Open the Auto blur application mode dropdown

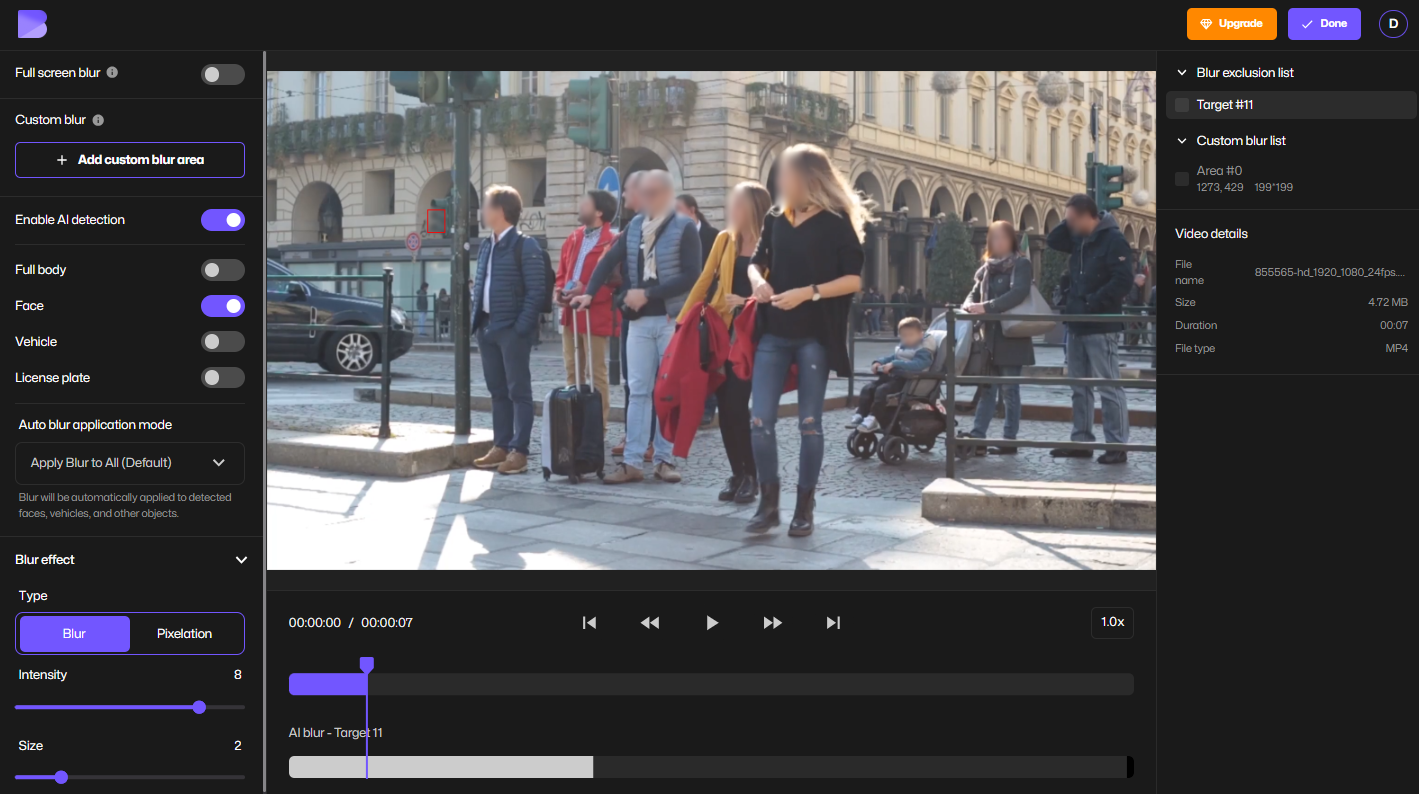pyautogui.click(x=129, y=463)
